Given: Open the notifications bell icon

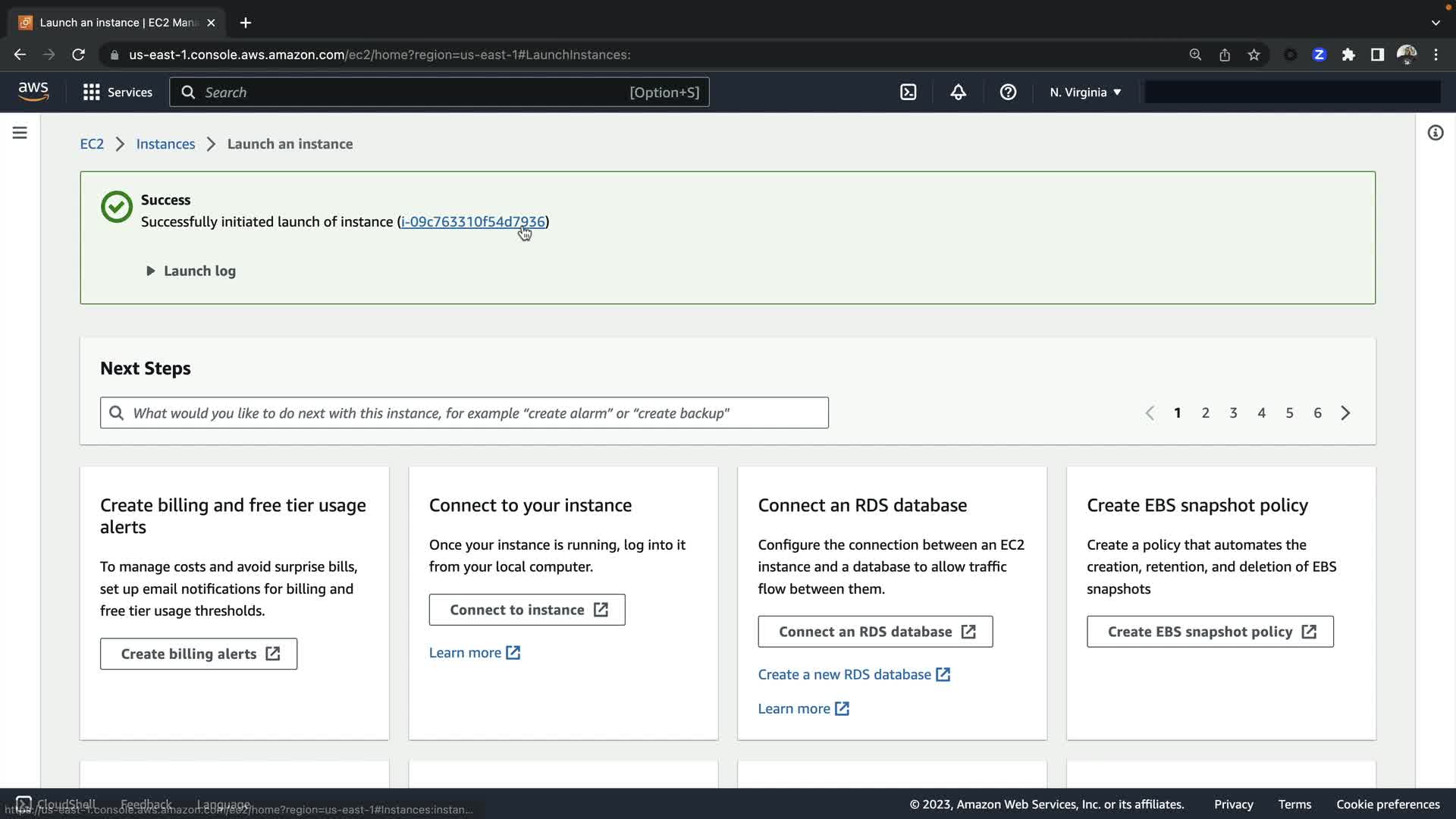Looking at the screenshot, I should coord(958,93).
